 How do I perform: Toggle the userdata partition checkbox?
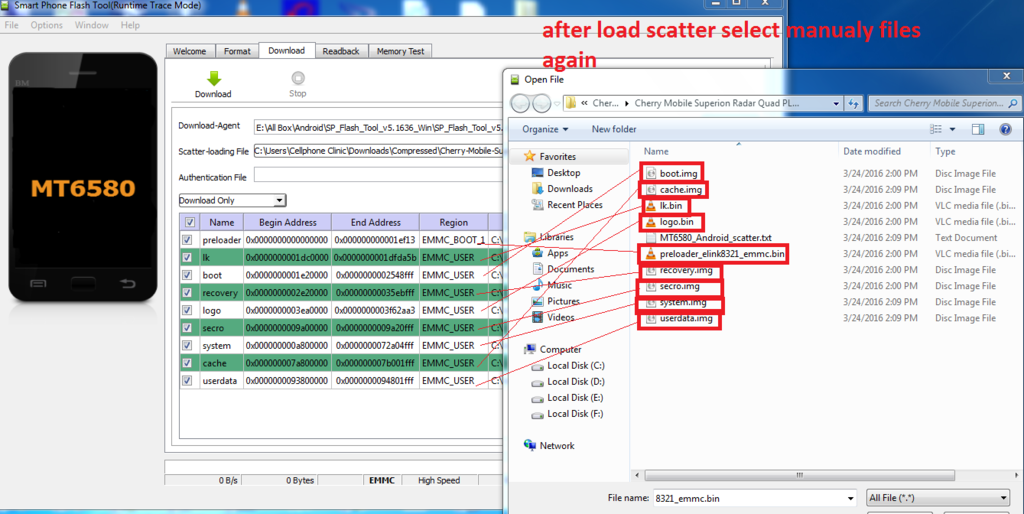(187, 381)
